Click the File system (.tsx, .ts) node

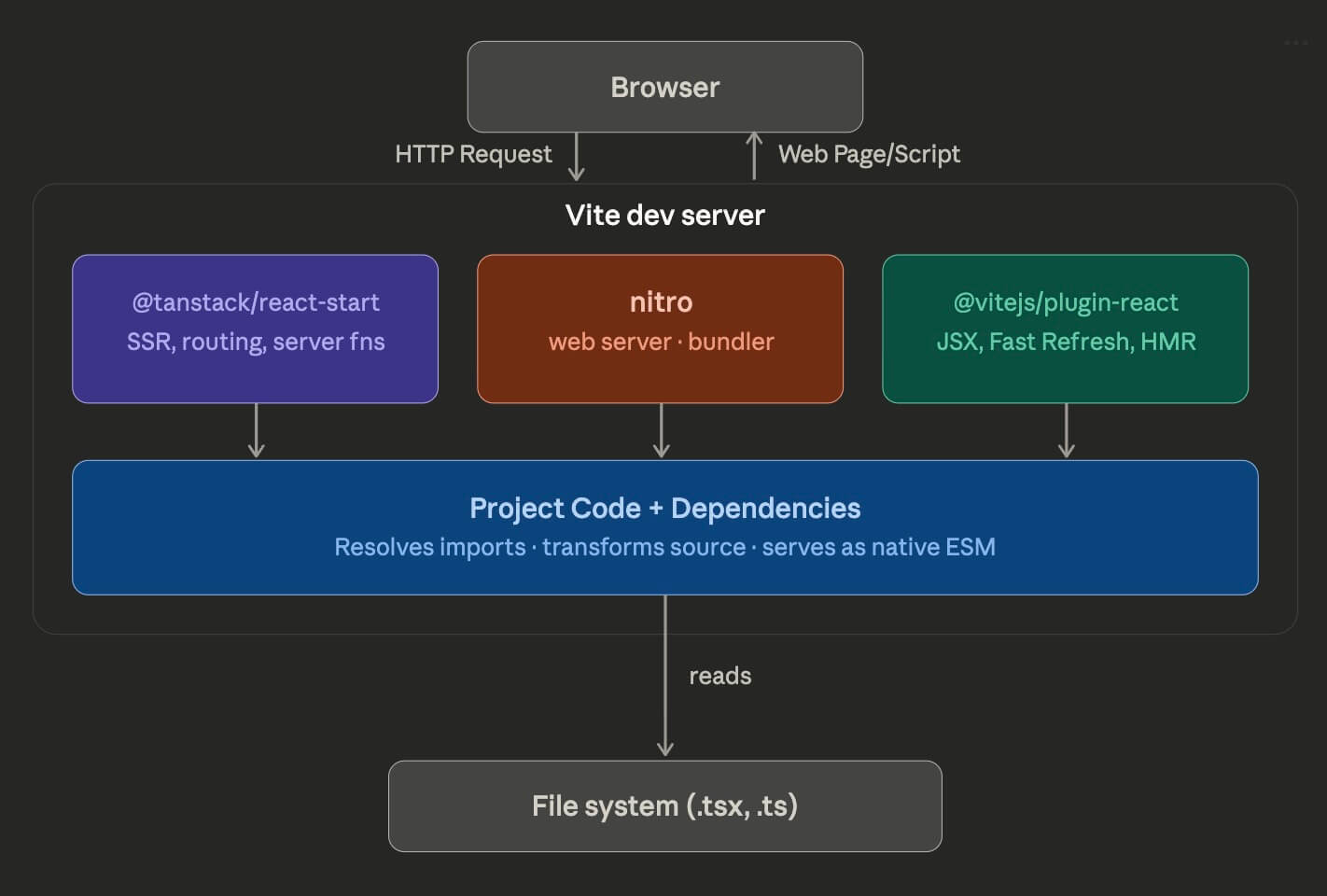(664, 805)
